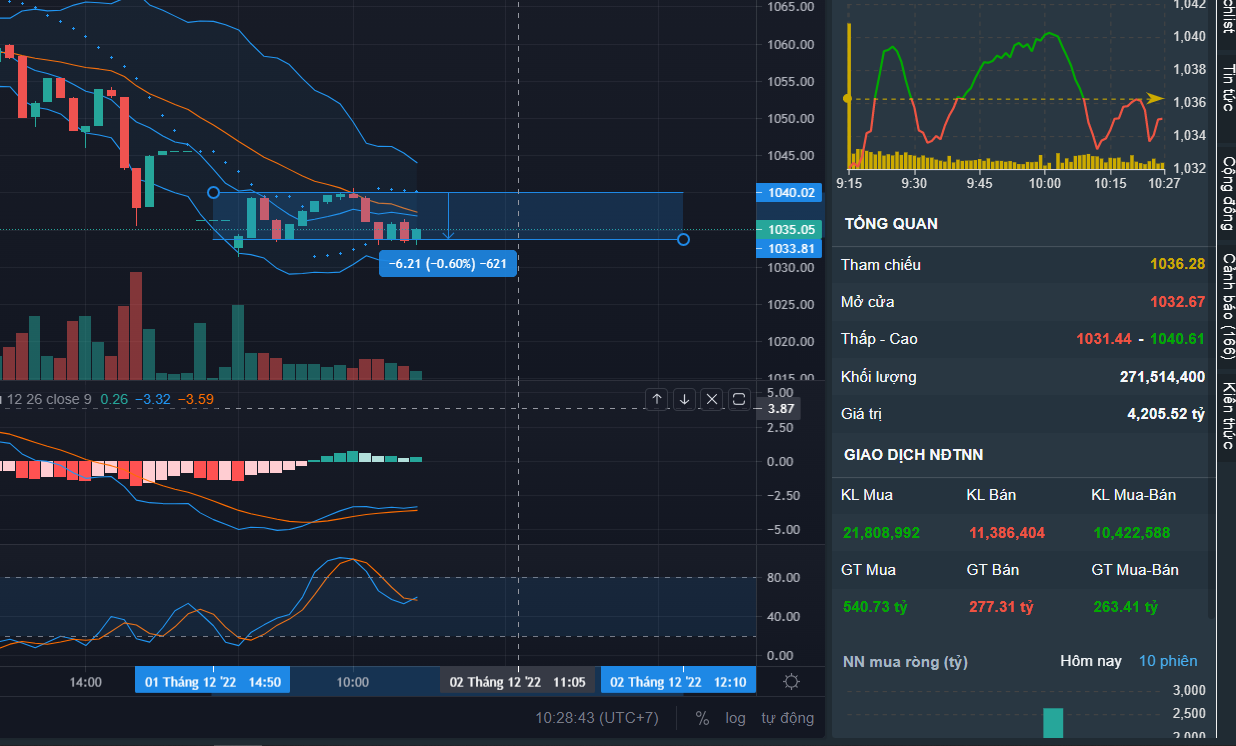The width and height of the screenshot is (1236, 746).
Task: Click the -6.21 (-0.60%) measurement label
Action: 448,264
